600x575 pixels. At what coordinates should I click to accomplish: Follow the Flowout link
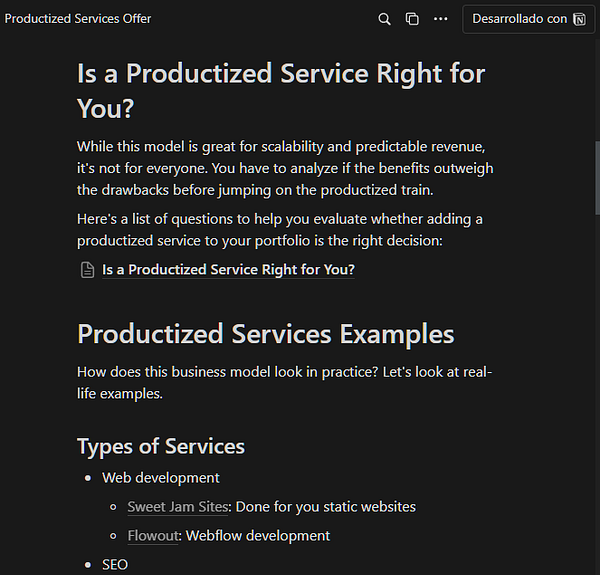click(x=152, y=536)
